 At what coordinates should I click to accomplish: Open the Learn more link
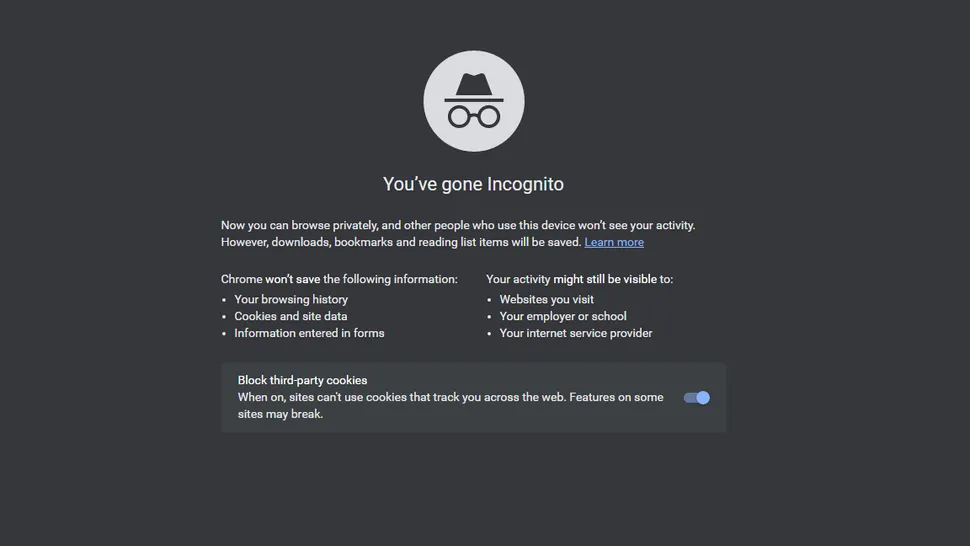click(614, 242)
